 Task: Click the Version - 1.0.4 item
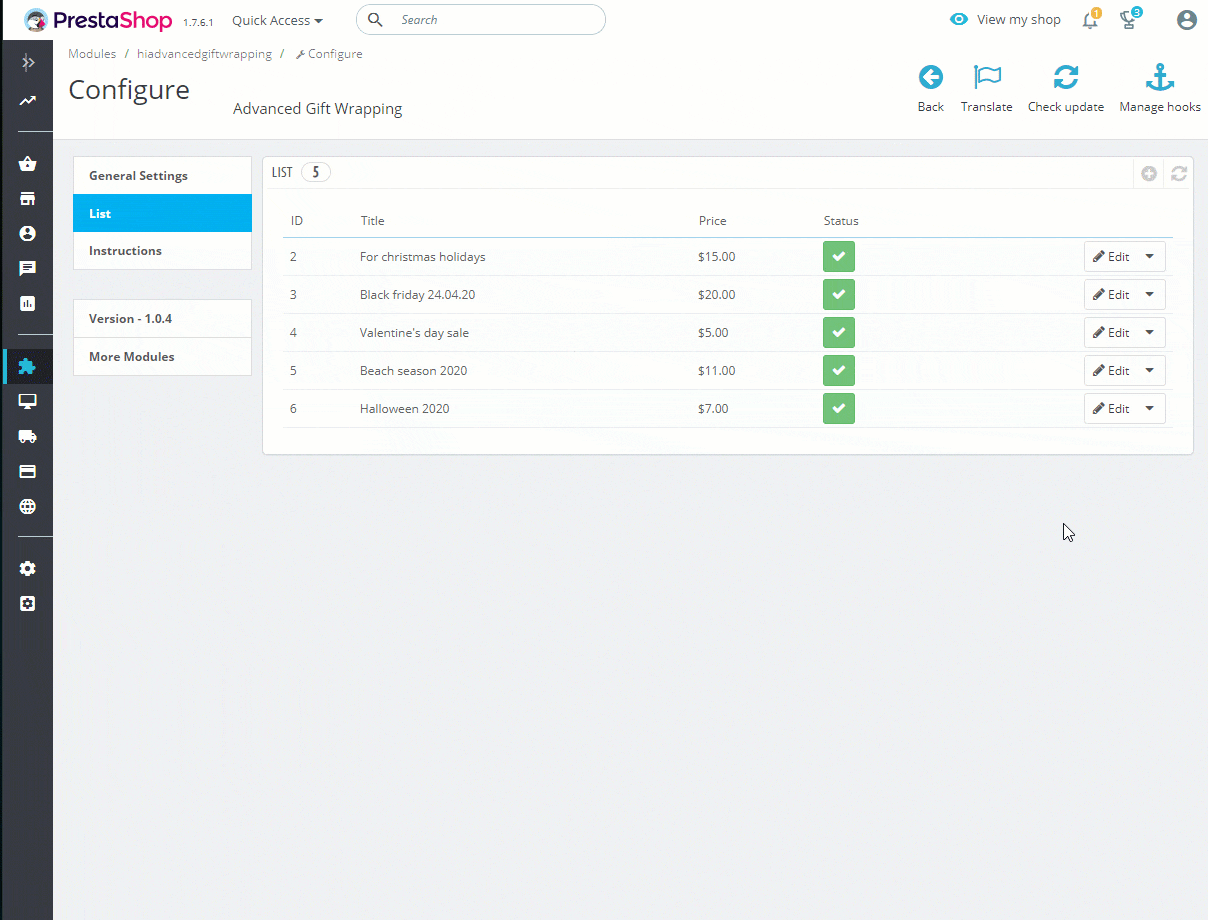click(162, 319)
